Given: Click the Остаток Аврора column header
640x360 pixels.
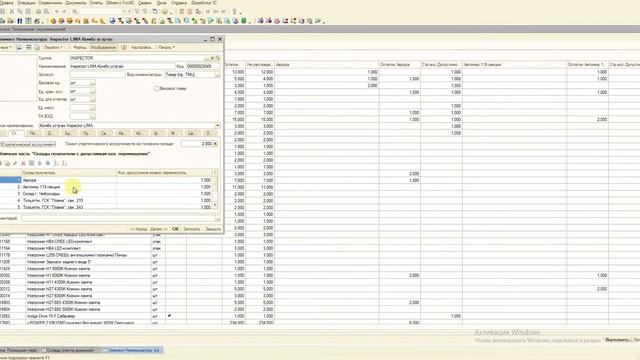Looking at the screenshot, I should [400, 64].
